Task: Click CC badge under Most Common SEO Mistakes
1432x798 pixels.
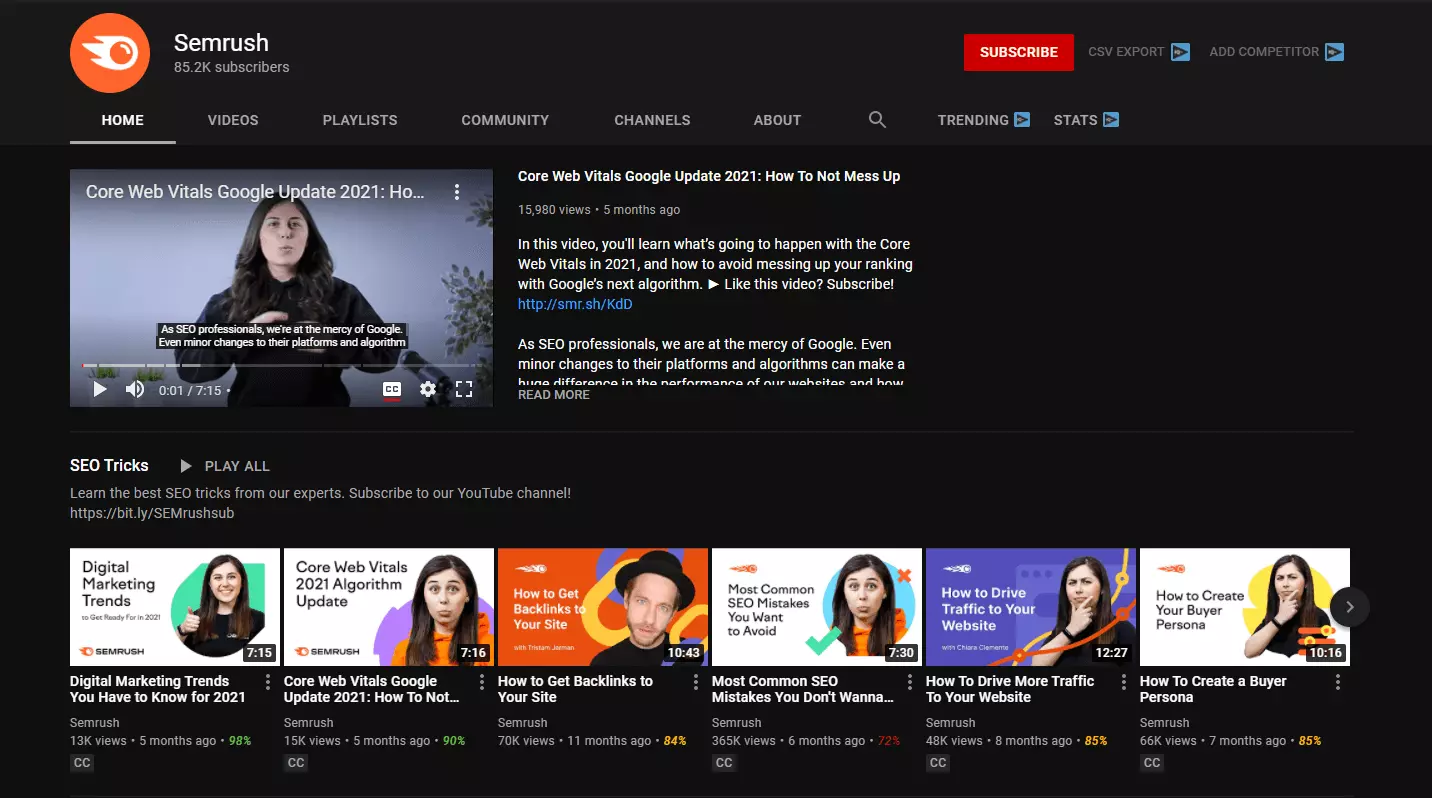Action: pos(724,763)
